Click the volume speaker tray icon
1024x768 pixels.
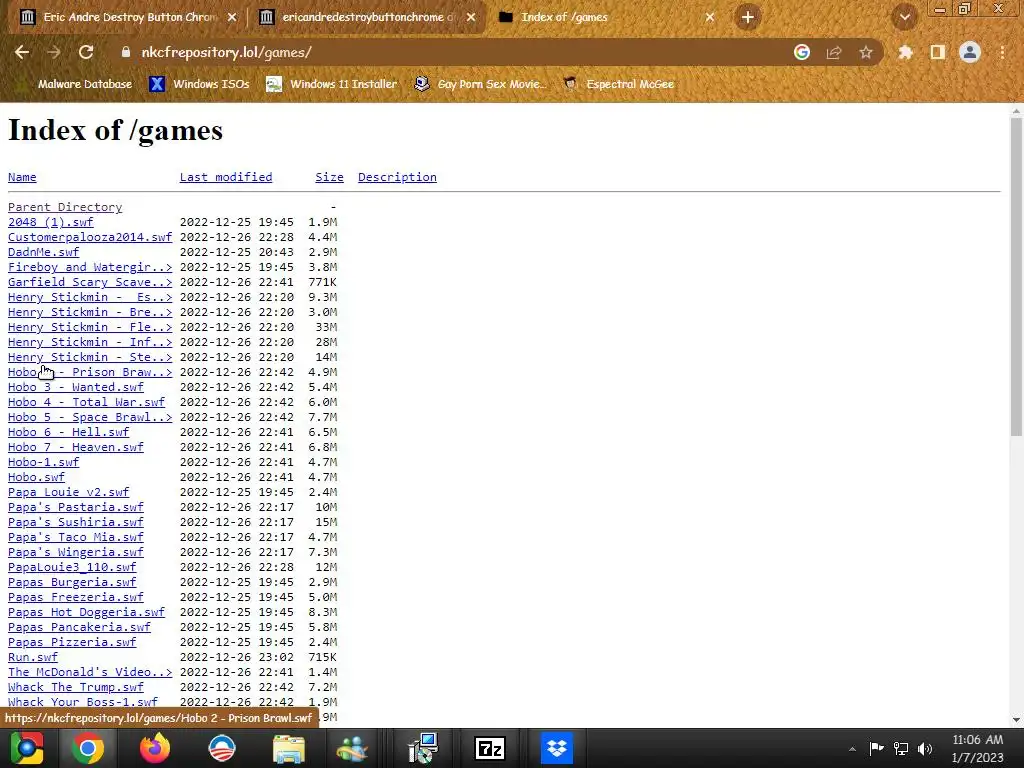coord(925,748)
